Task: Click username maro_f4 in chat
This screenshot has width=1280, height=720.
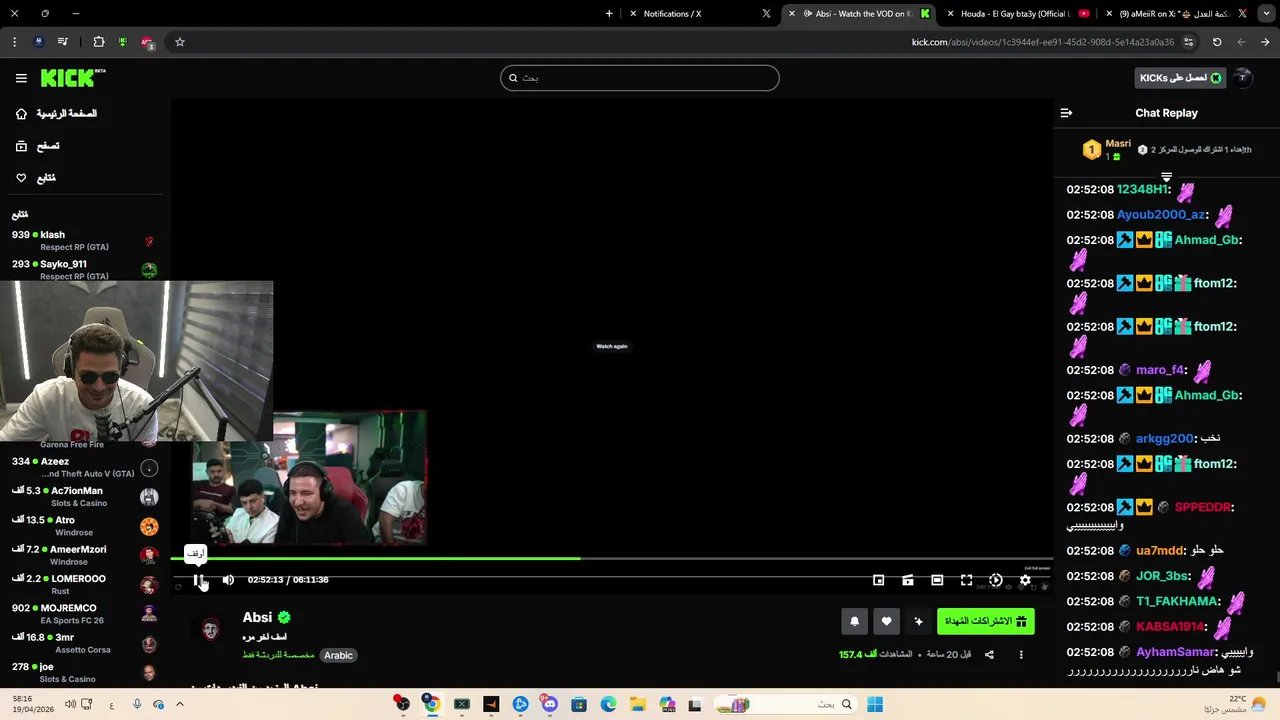Action: click(1160, 370)
